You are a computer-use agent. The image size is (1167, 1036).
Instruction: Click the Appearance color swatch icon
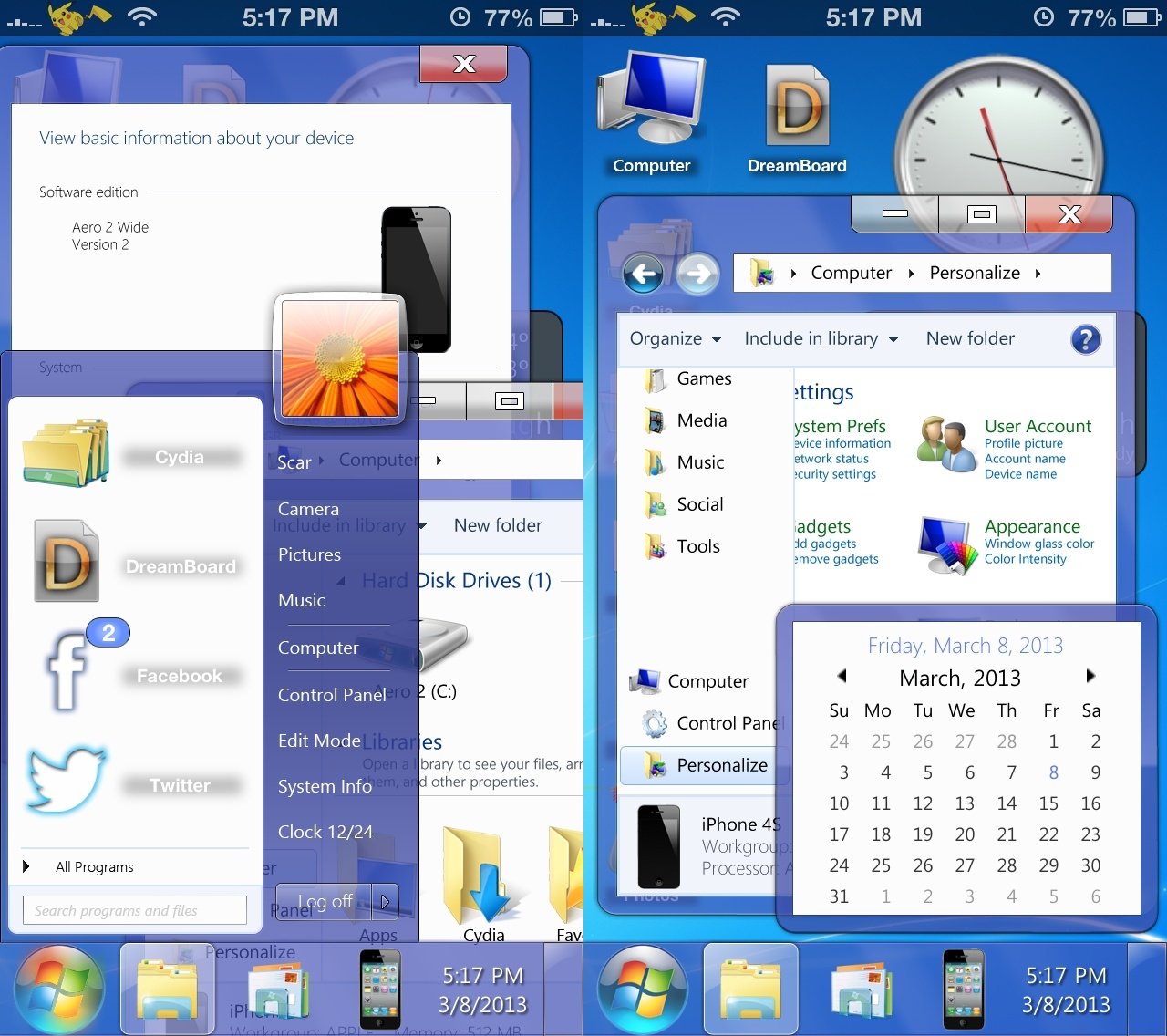pyautogui.click(x=943, y=544)
